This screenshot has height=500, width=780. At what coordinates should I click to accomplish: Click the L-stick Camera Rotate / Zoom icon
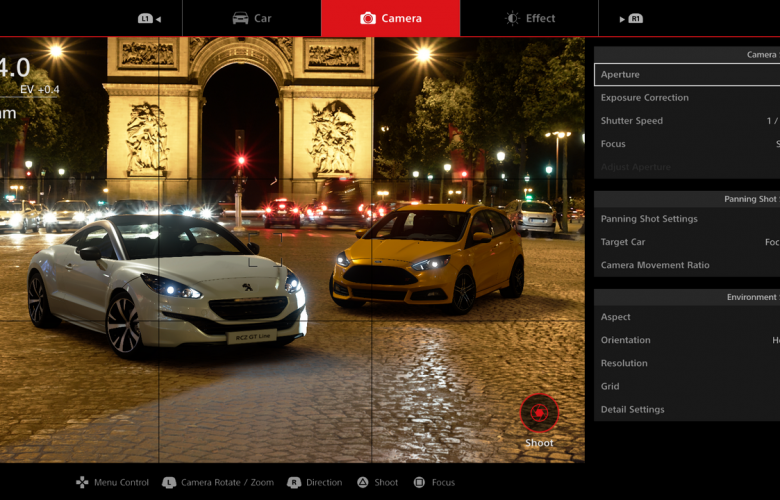click(169, 482)
